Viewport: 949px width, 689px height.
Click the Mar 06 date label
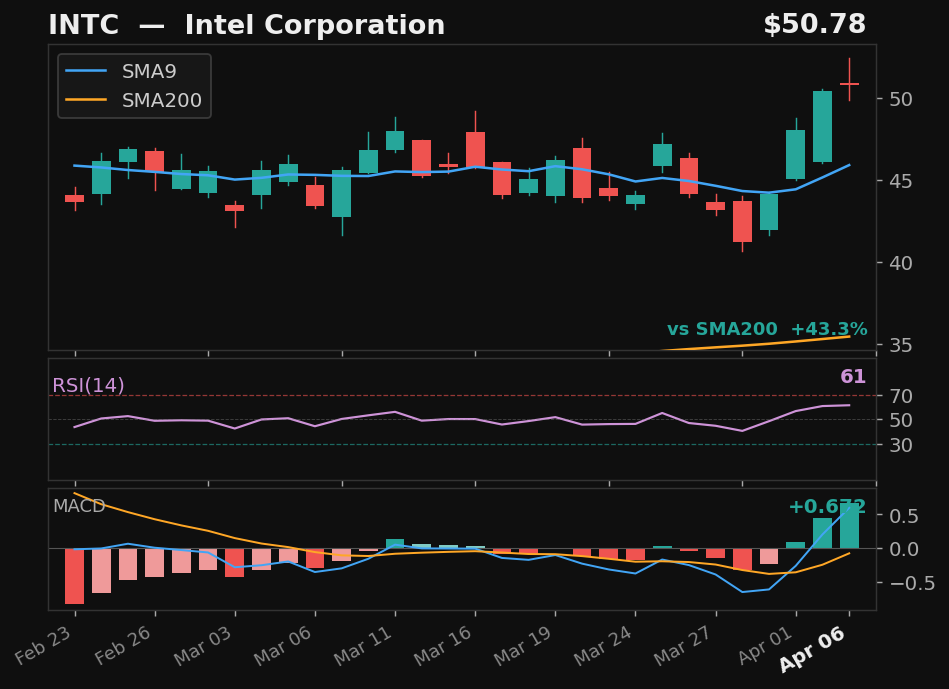(283, 645)
